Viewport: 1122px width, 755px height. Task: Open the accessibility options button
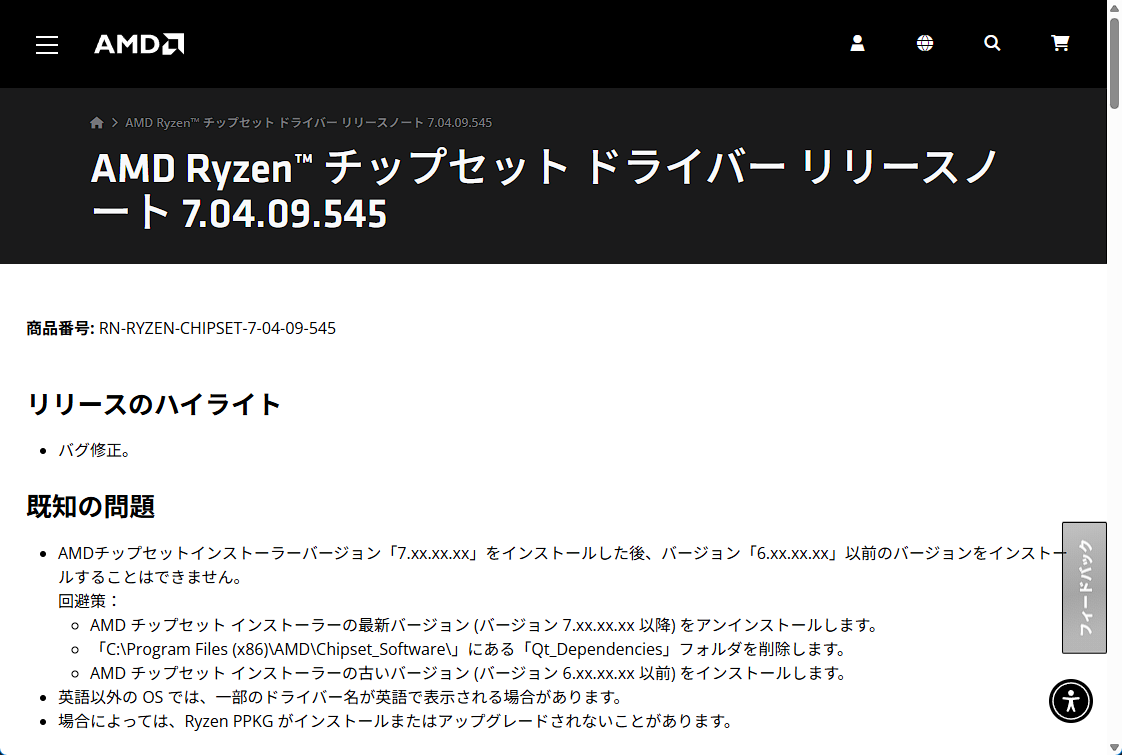click(x=1070, y=701)
